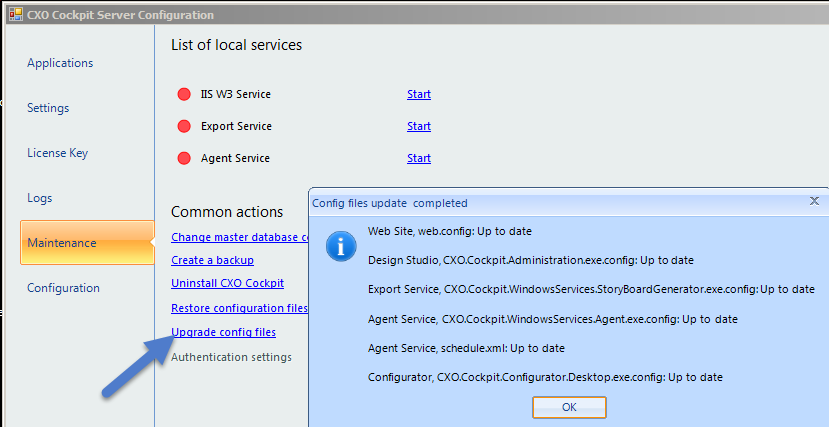Click the red IIS W3 Service status indicator
The height and width of the screenshot is (427, 829).
(184, 94)
